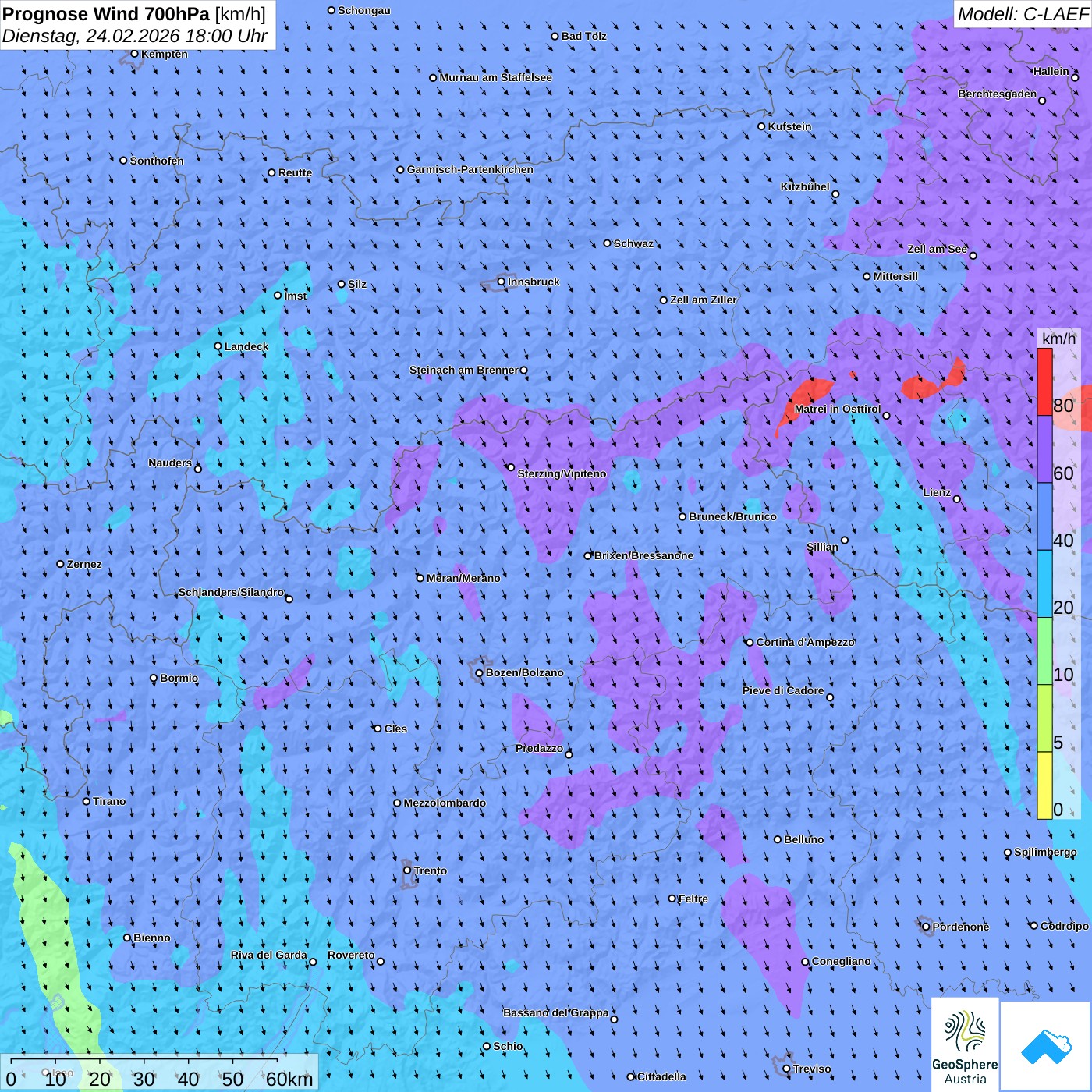The width and height of the screenshot is (1092, 1092).
Task: Click the 'Zell am See' label
Action: point(937,249)
